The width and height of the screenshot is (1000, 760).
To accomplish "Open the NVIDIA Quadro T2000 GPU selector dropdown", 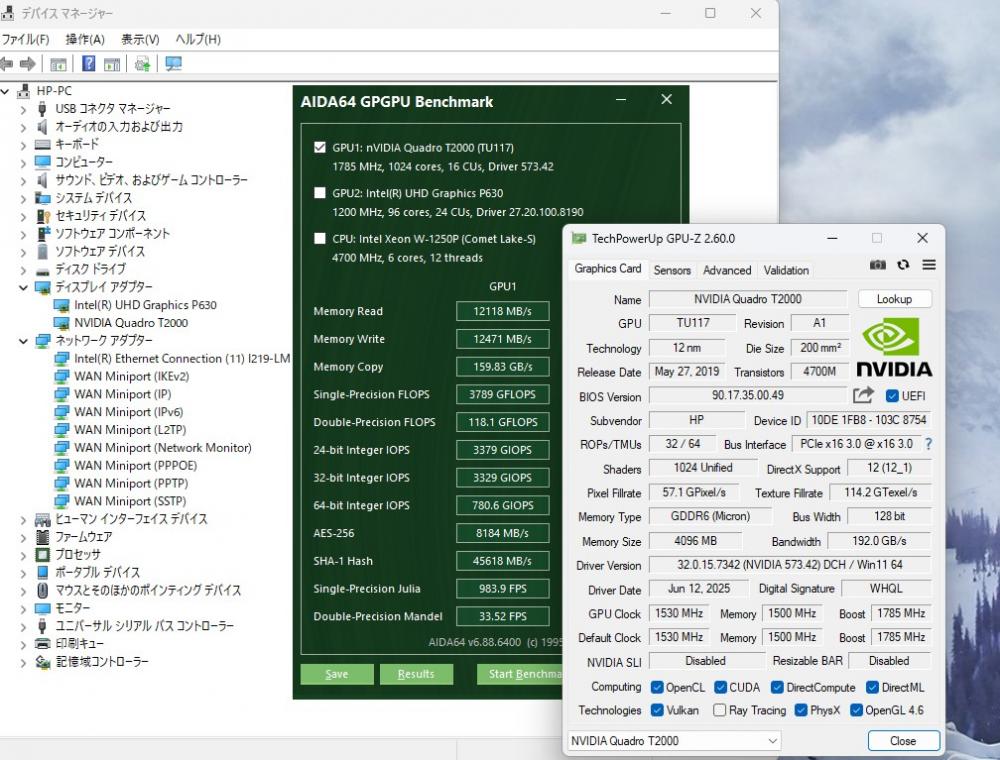I will [x=674, y=741].
